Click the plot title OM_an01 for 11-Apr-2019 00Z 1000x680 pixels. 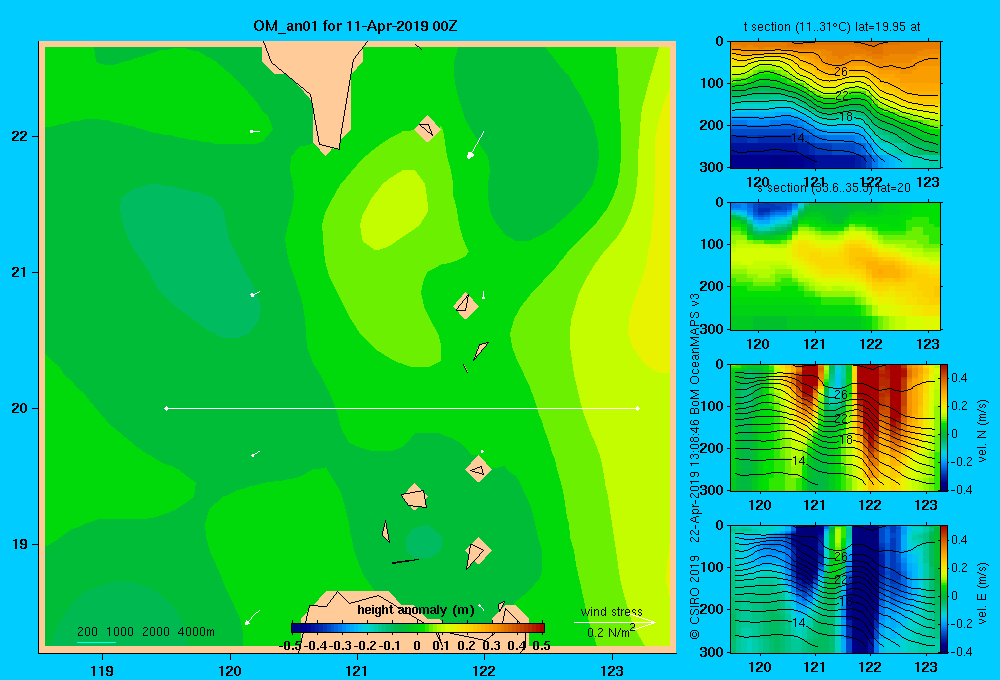(x=355, y=26)
